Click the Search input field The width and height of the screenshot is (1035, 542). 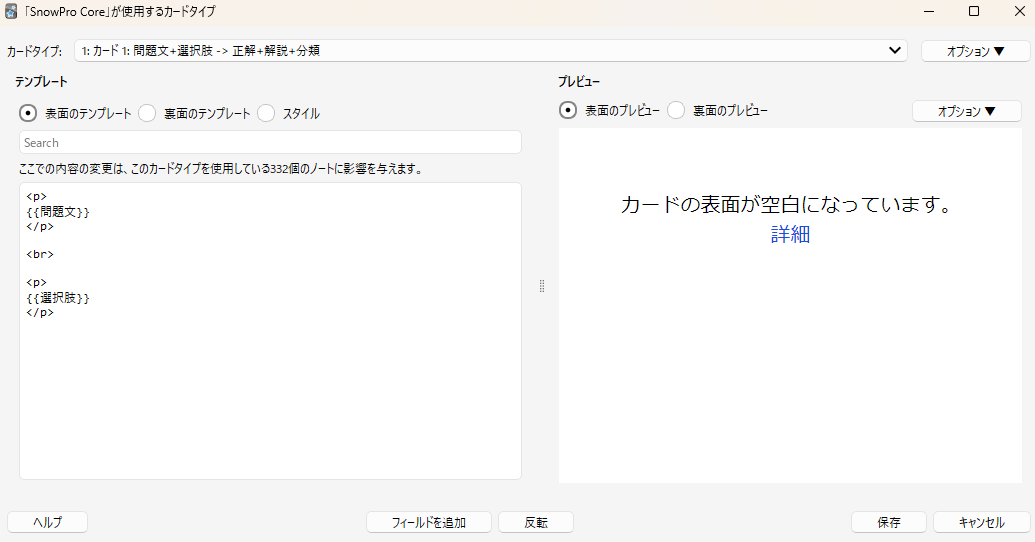pos(270,143)
